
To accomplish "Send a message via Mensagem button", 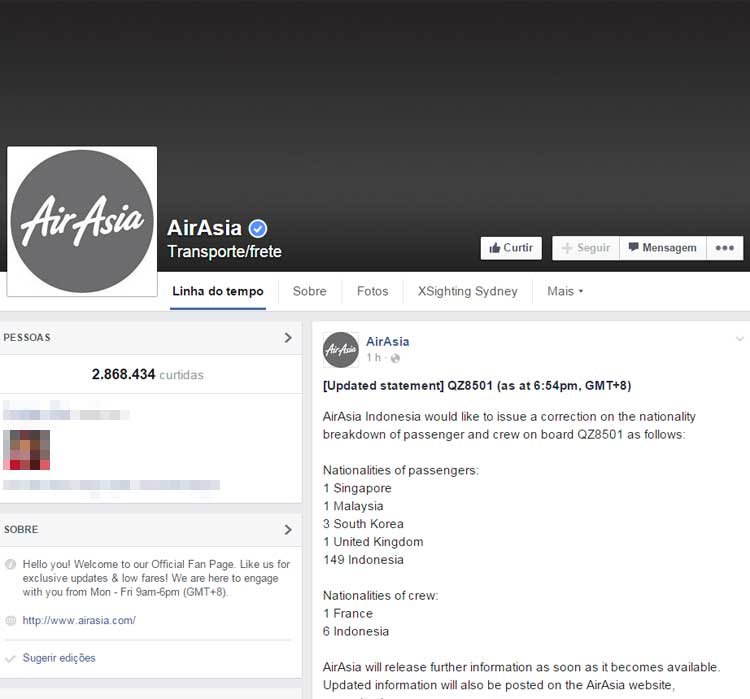I will pos(662,248).
